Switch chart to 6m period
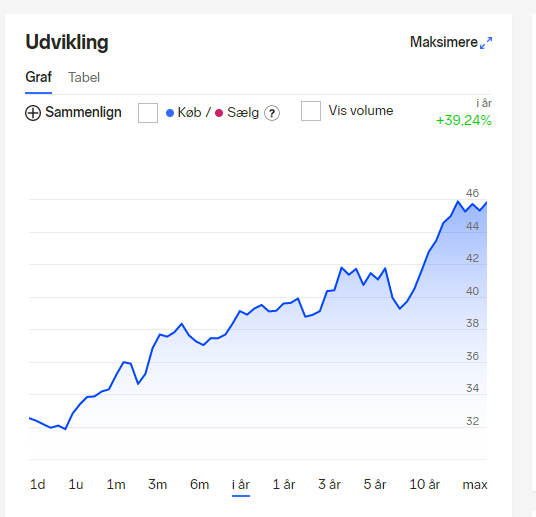This screenshot has height=517, width=536. pos(199,485)
